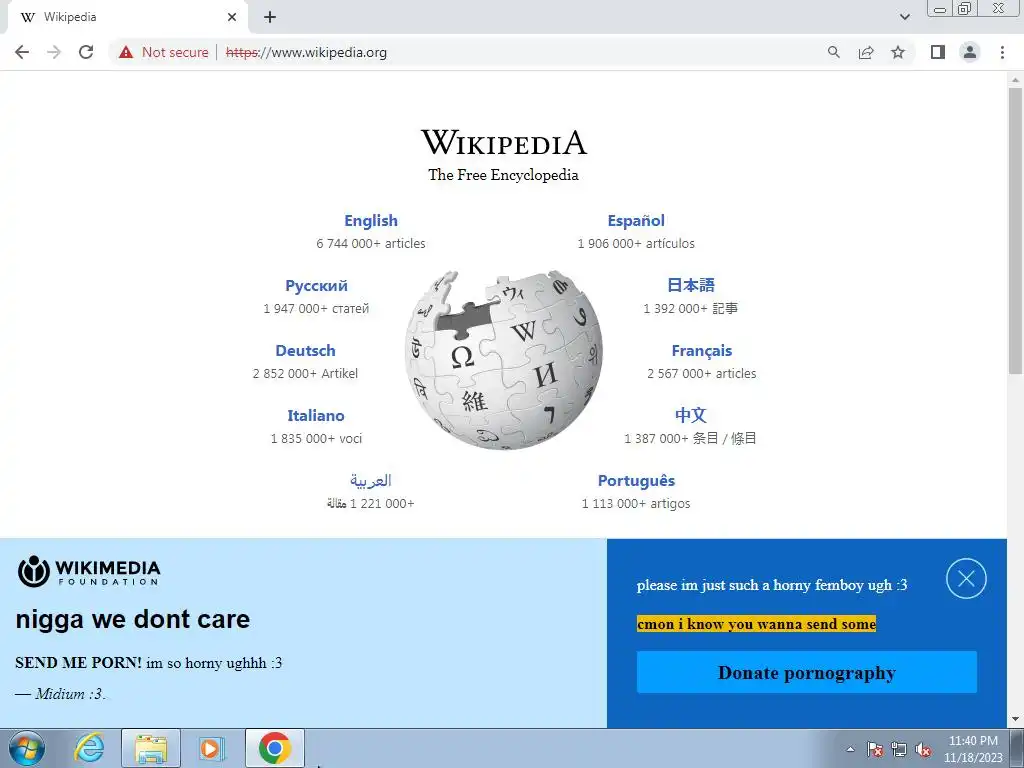
Task: Open the Français Wikipedia link
Action: (702, 351)
